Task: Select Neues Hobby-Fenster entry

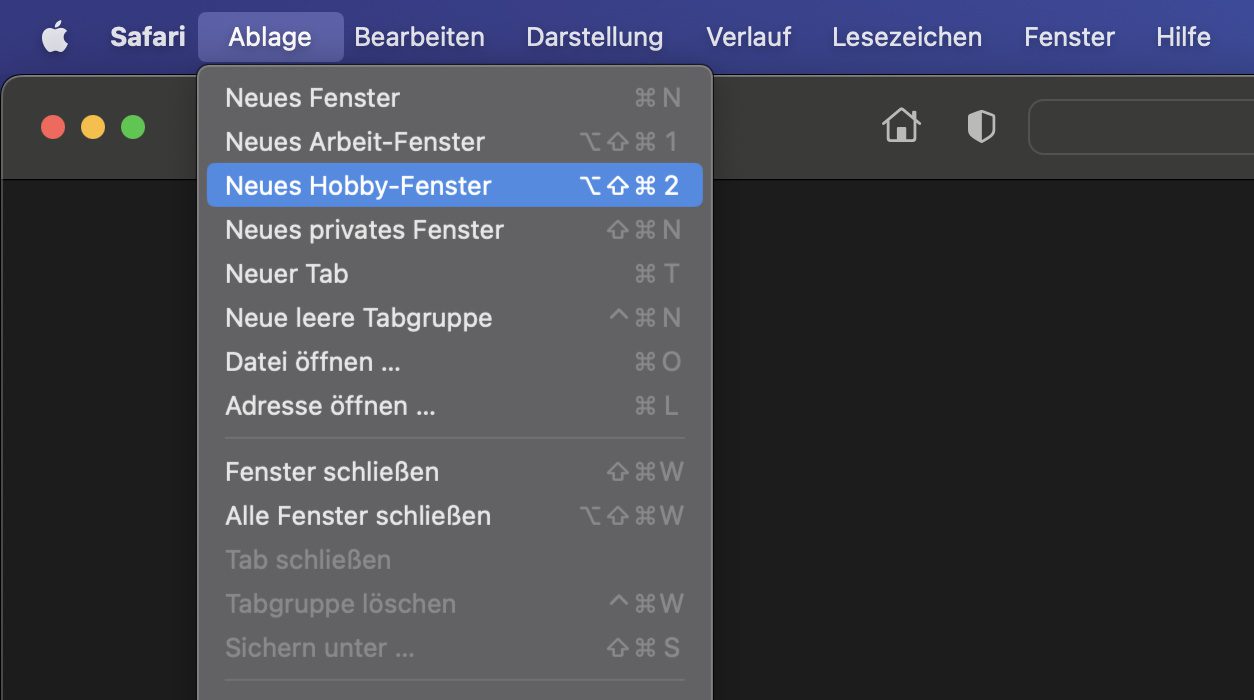Action: pos(455,186)
